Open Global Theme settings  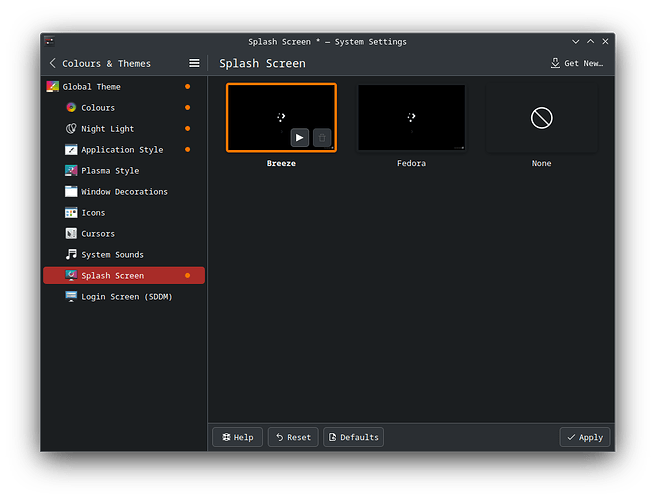(124, 87)
